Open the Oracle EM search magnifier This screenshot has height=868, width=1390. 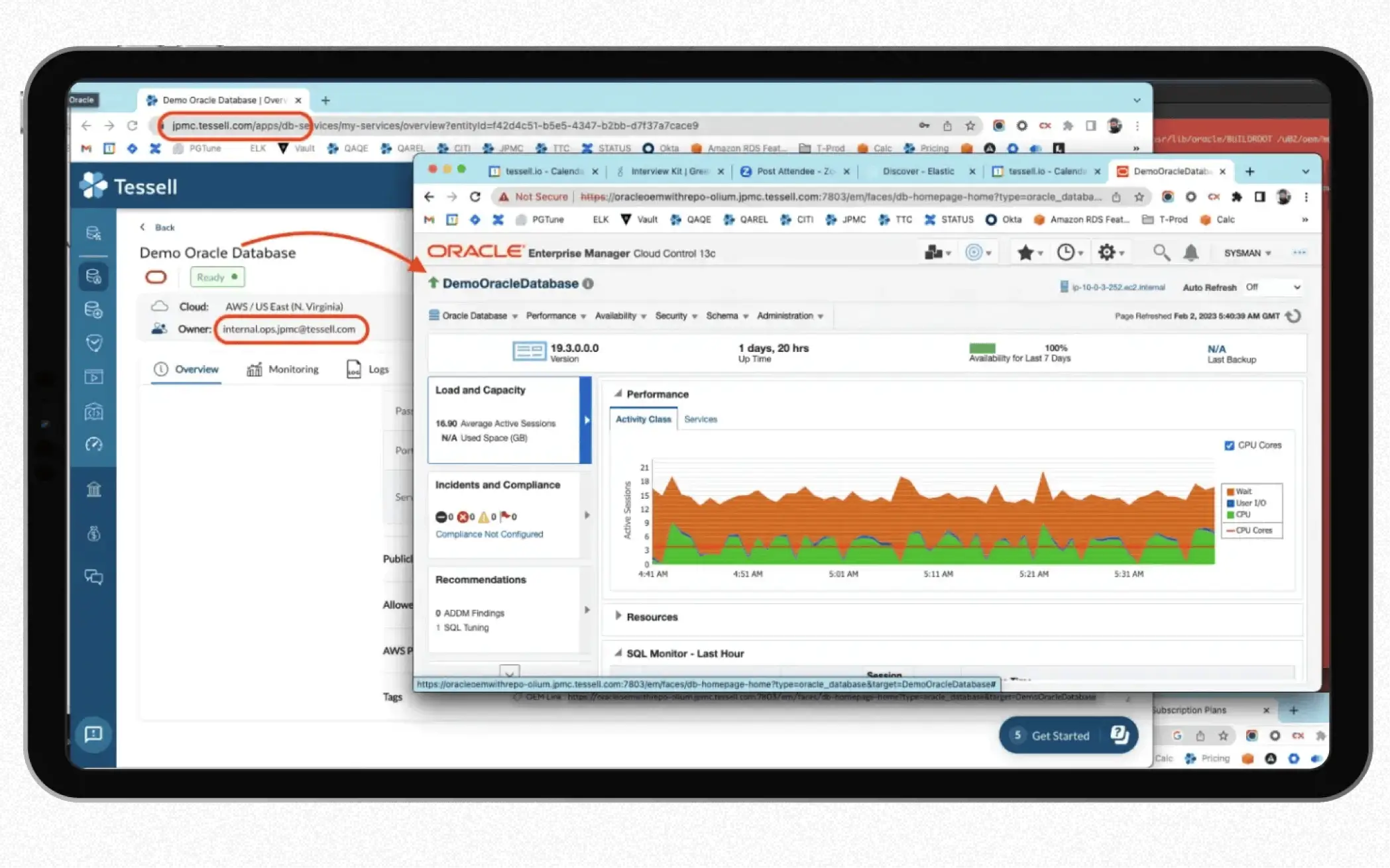click(x=1161, y=252)
